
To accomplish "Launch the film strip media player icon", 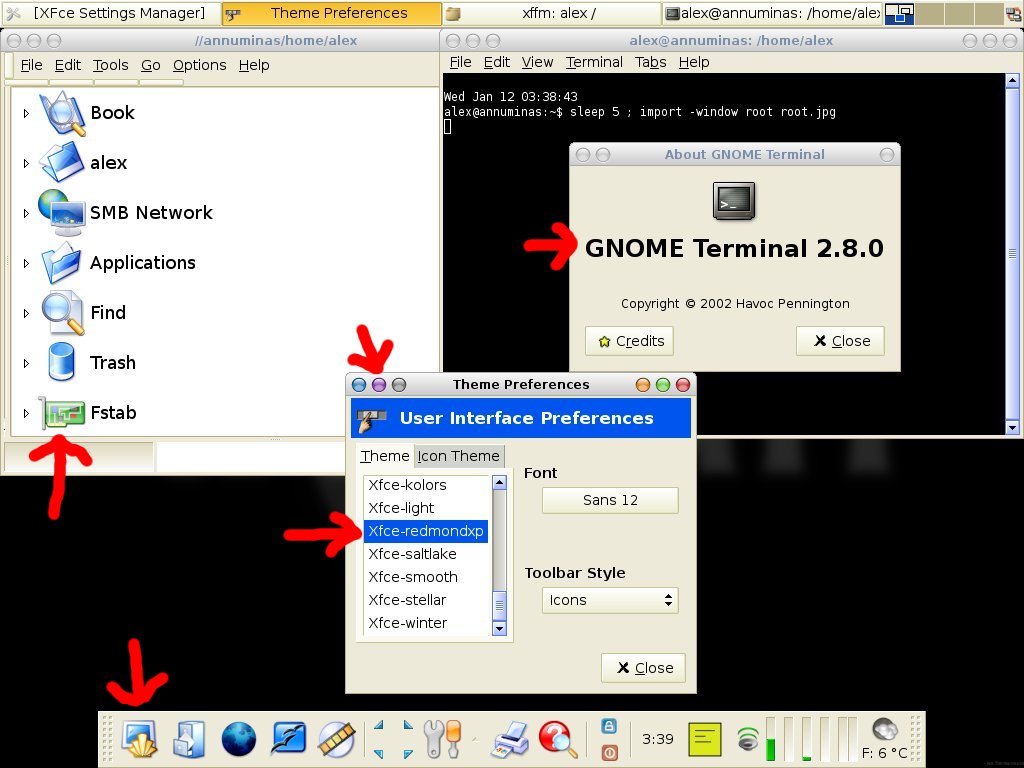I will coord(337,739).
